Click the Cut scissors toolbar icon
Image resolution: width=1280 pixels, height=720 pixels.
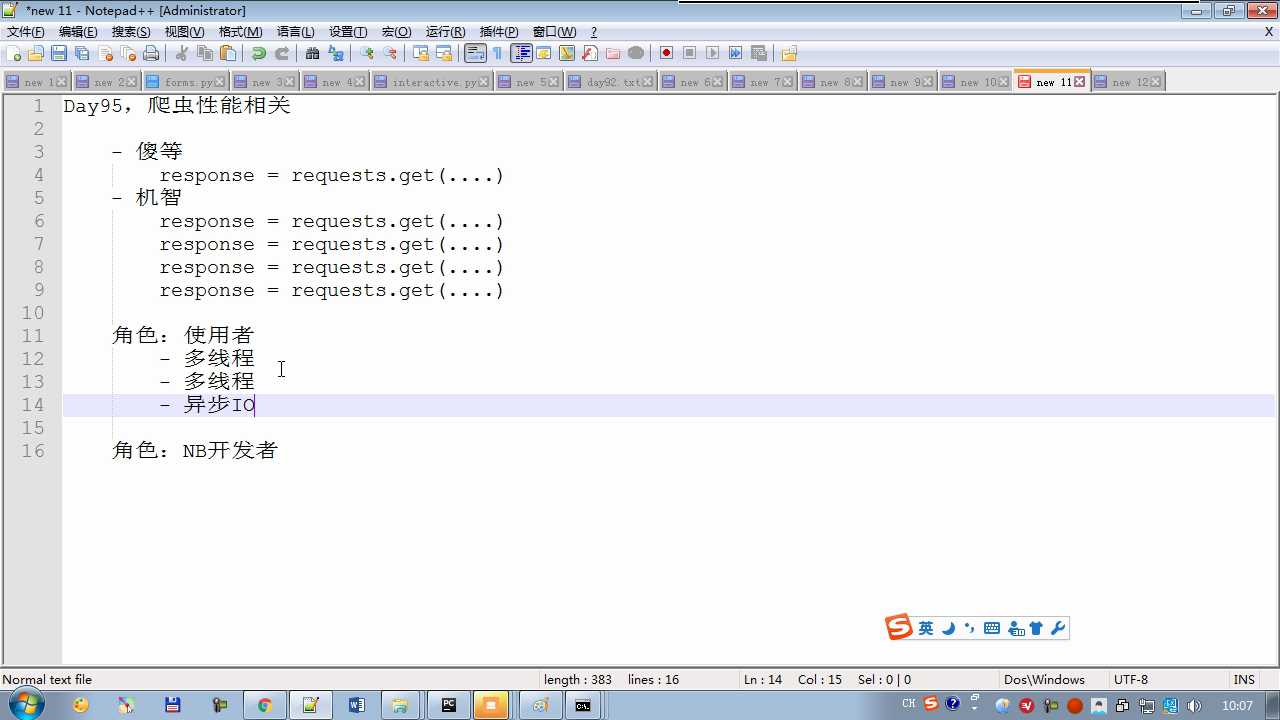pyautogui.click(x=182, y=53)
